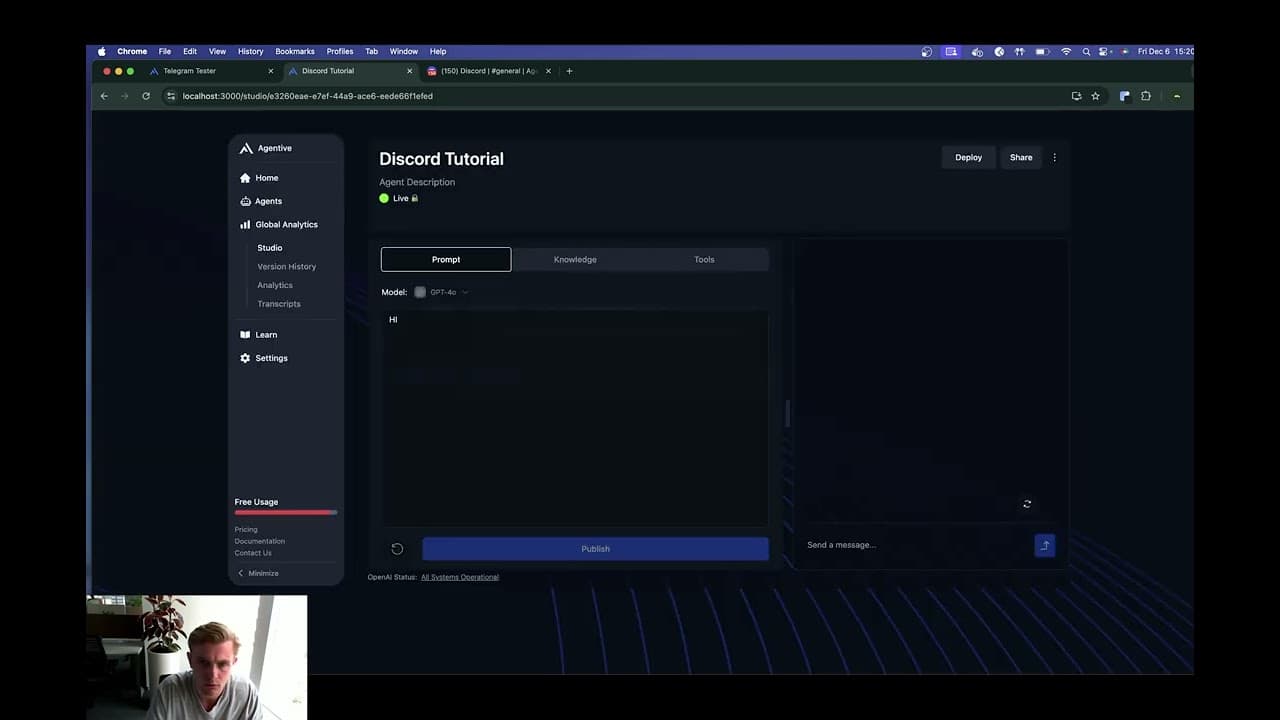Open Chrome extensions puzzle icon

[x=1146, y=96]
